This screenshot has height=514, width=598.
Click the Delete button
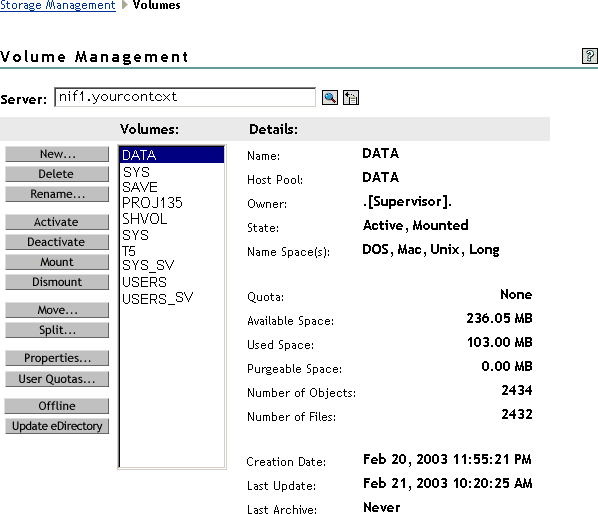click(x=57, y=174)
